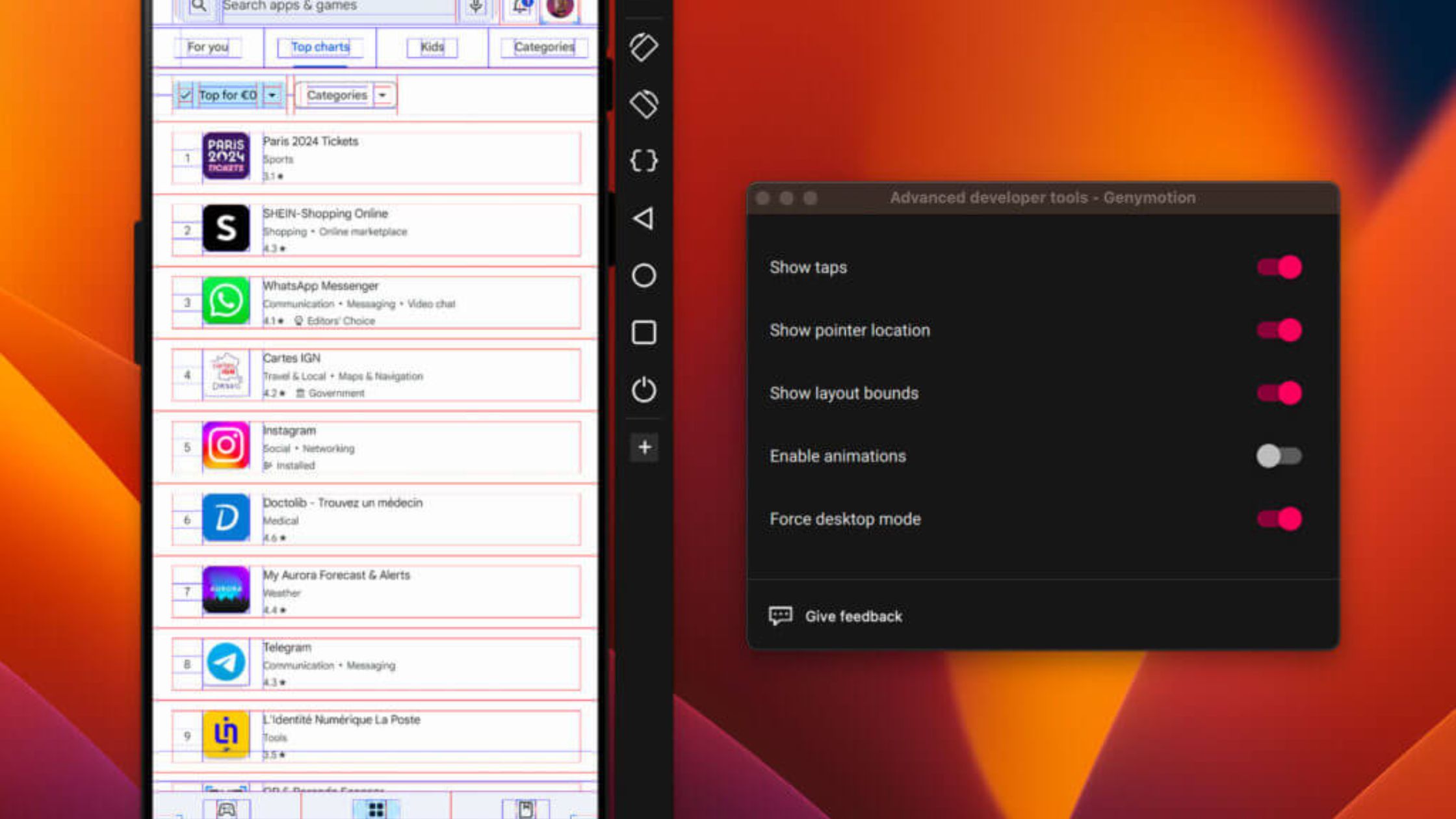This screenshot has width=1456, height=819.
Task: Click the curly braces developer tools icon
Action: [x=643, y=160]
